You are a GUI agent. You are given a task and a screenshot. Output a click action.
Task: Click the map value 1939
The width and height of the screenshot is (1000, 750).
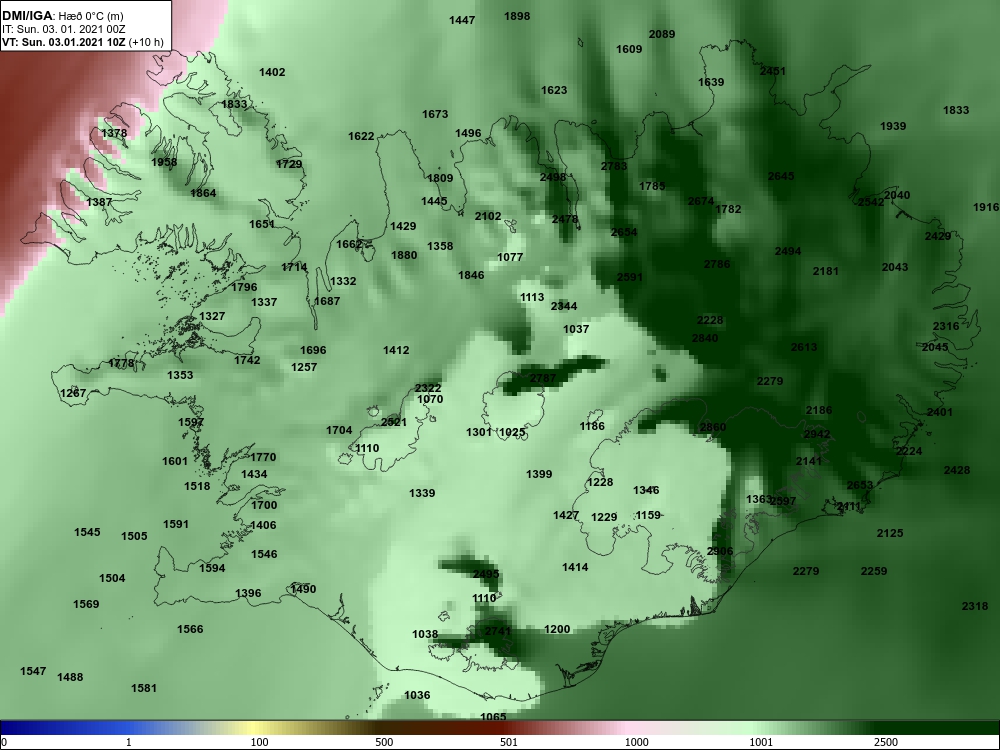coord(893,126)
